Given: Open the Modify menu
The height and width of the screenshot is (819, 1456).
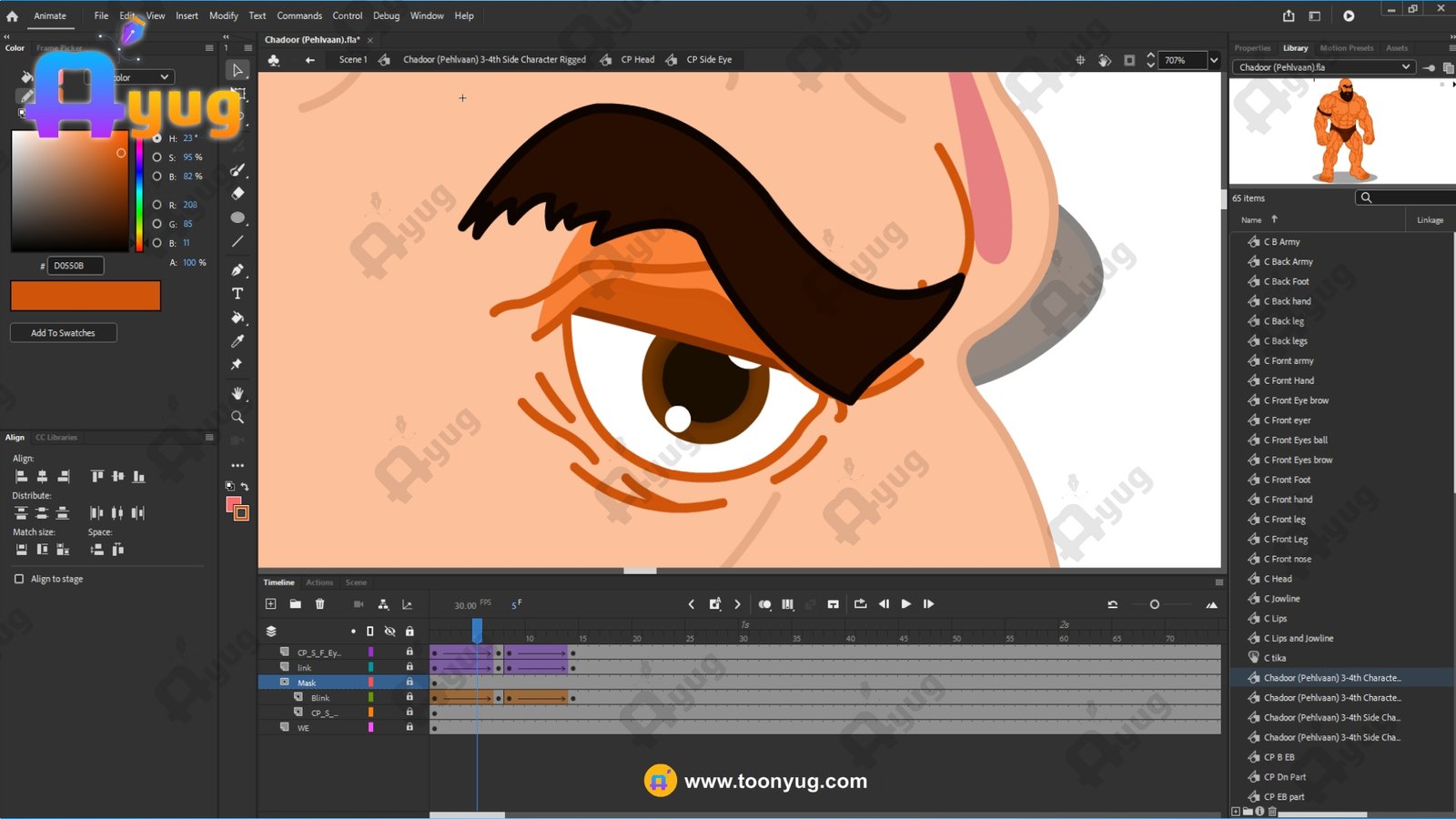Looking at the screenshot, I should click(223, 15).
